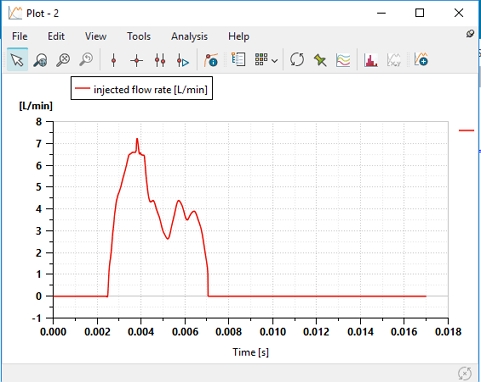The image size is (481, 382).
Task: Click the red curve peak near 7 L/min
Action: click(x=137, y=139)
